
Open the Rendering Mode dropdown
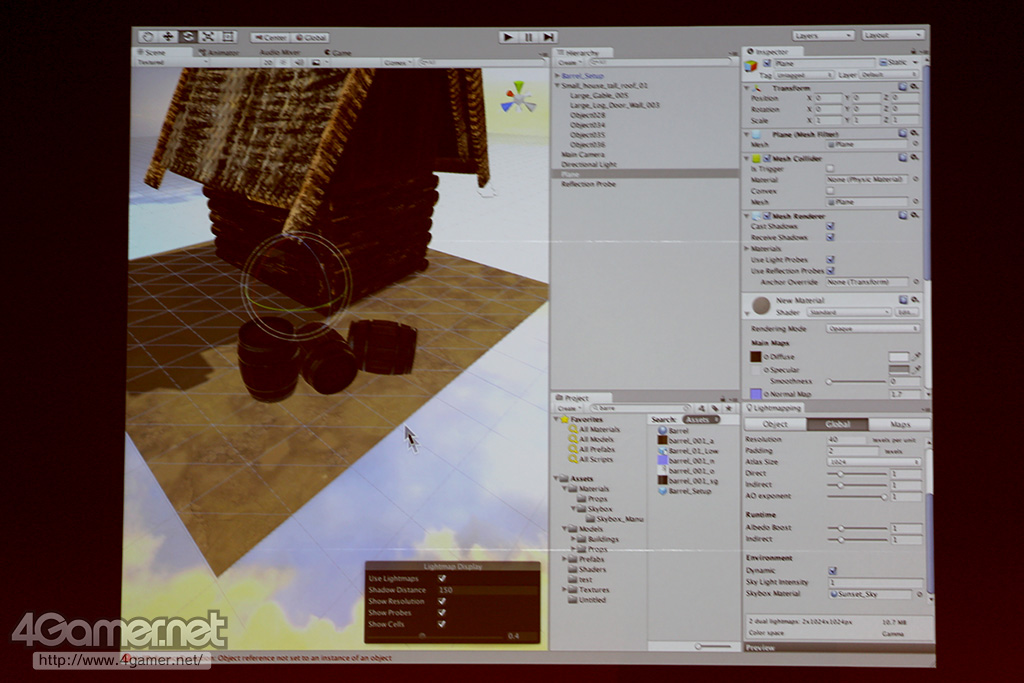(872, 328)
